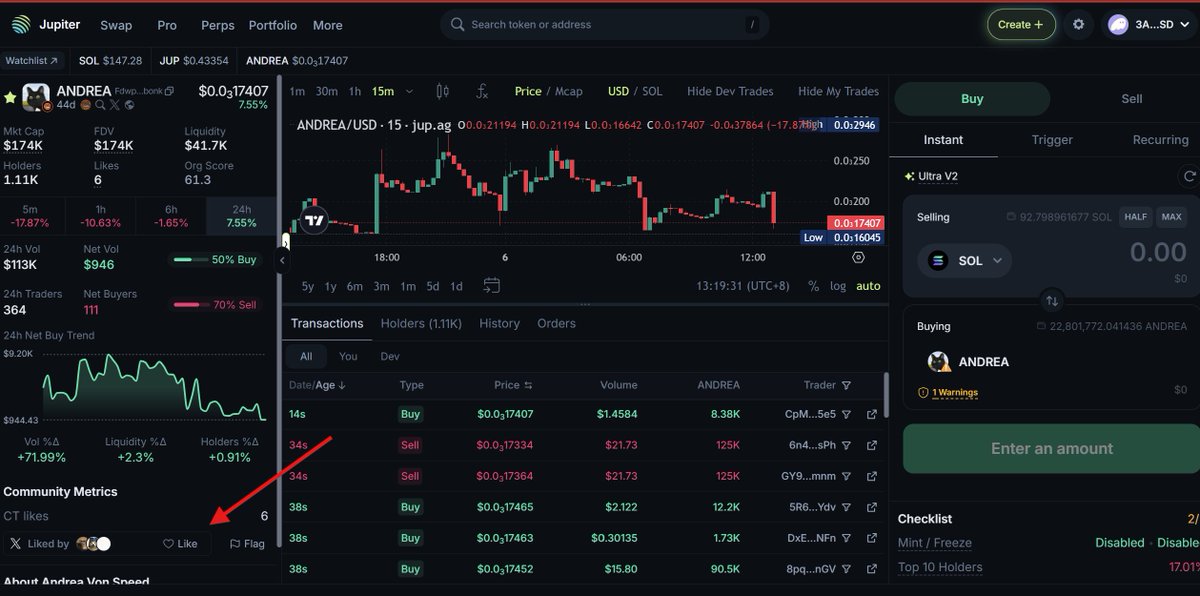The width and height of the screenshot is (1200, 596).
Task: Click the TradingView logo on the chart
Action: (x=314, y=220)
